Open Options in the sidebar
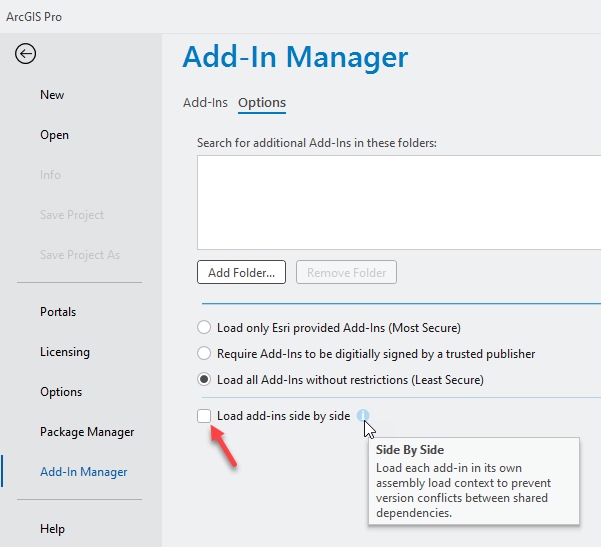 coord(61,392)
